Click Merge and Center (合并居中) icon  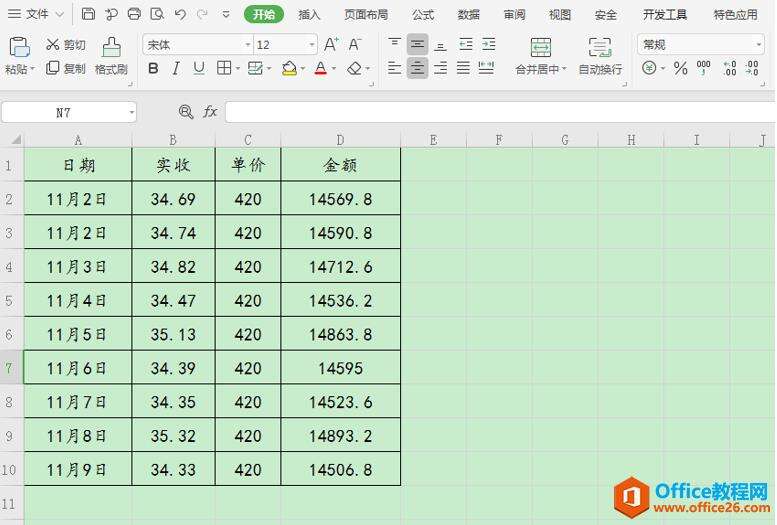(541, 48)
